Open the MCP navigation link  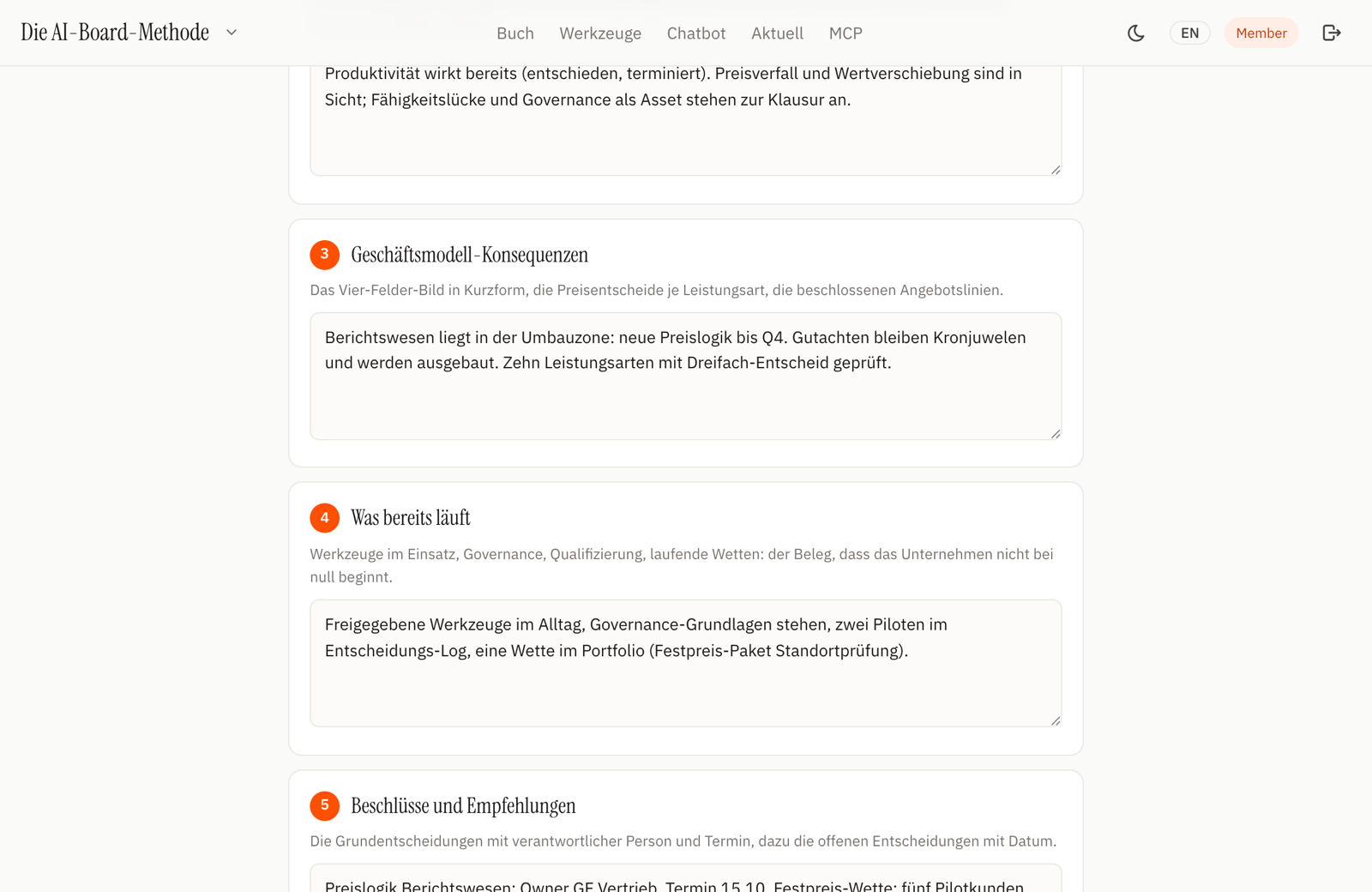coord(845,33)
